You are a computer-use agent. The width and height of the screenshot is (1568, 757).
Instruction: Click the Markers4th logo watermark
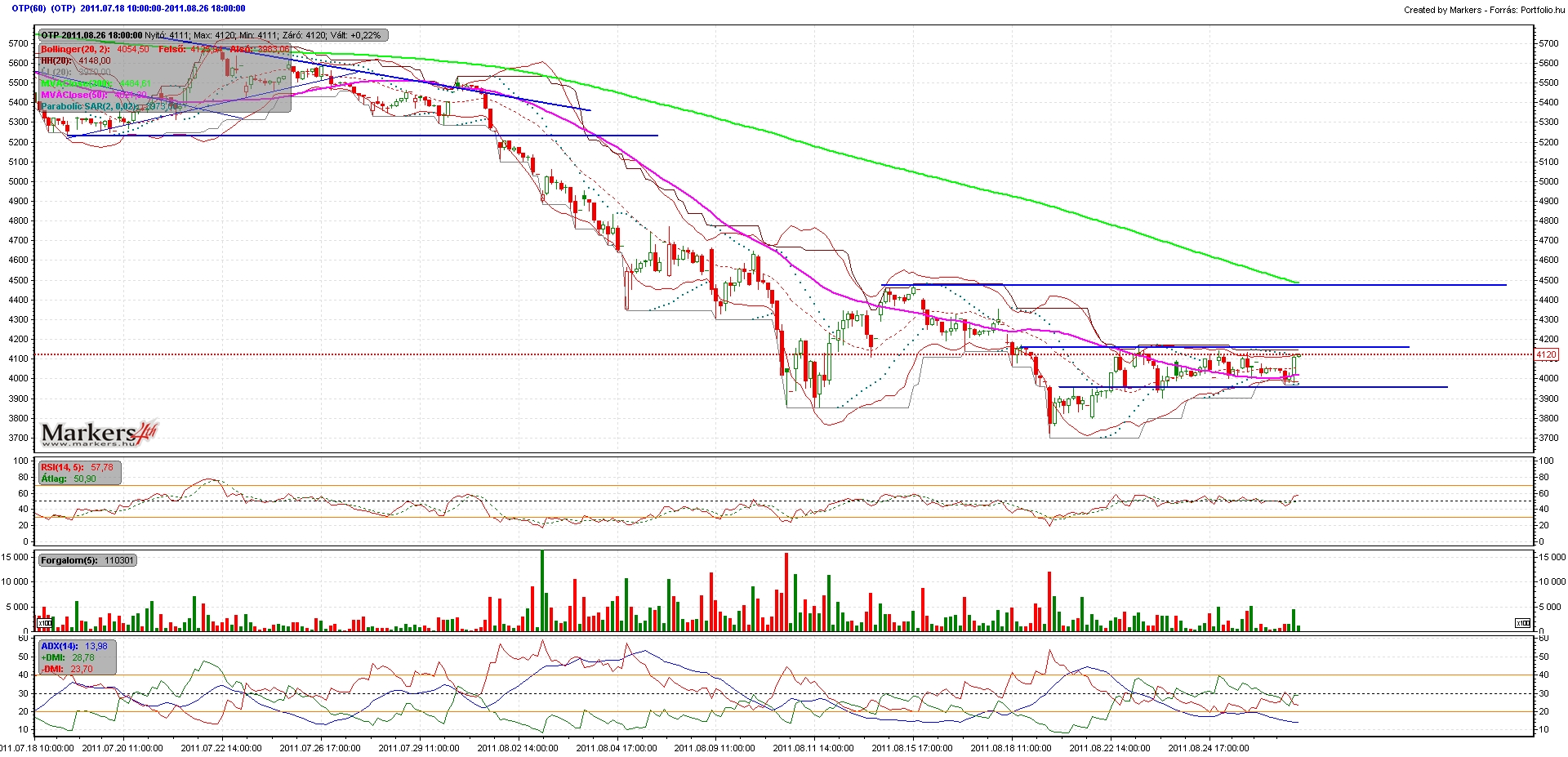(99, 434)
